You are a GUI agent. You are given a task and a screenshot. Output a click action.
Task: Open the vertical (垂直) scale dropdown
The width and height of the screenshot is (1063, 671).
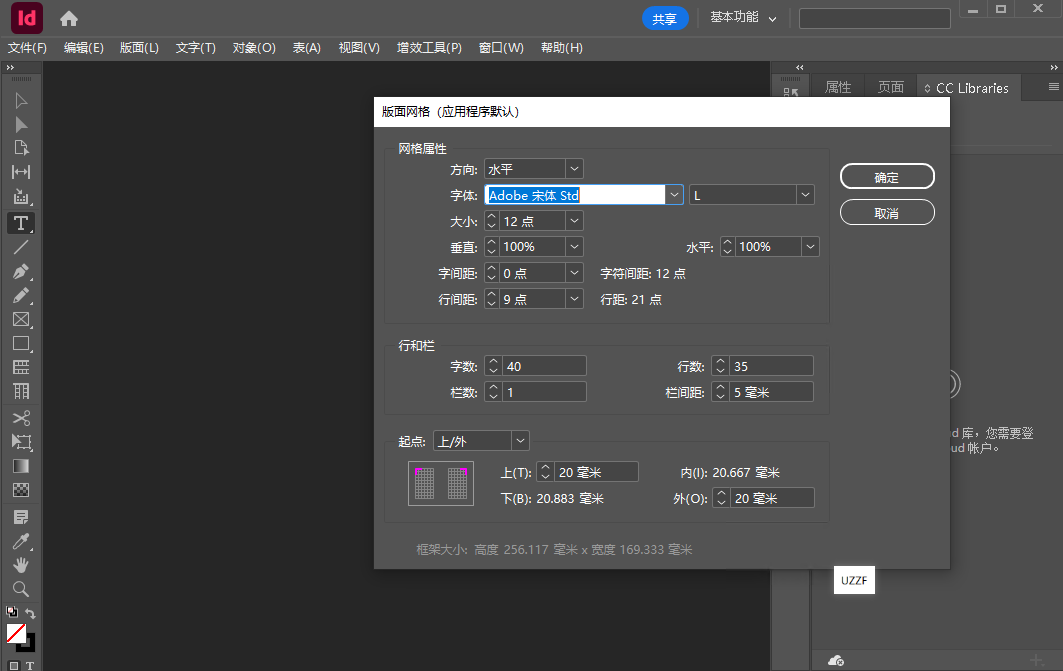(574, 247)
